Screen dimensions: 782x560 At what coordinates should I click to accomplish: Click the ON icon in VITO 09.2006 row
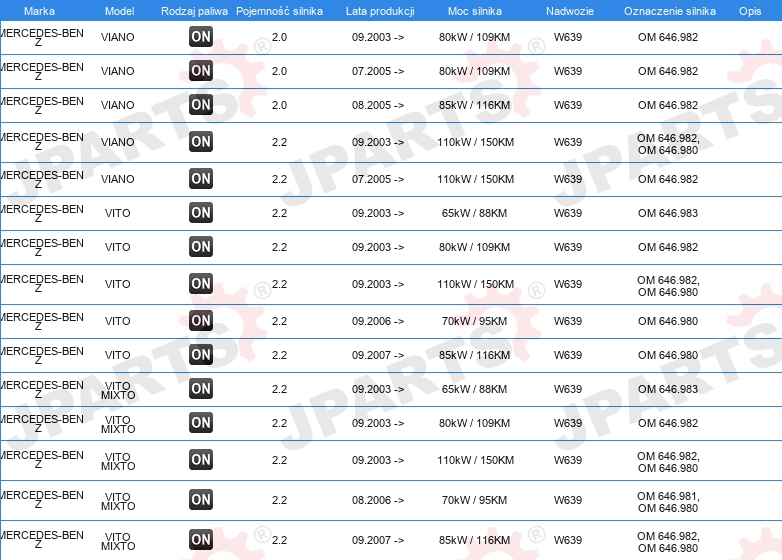(x=201, y=321)
